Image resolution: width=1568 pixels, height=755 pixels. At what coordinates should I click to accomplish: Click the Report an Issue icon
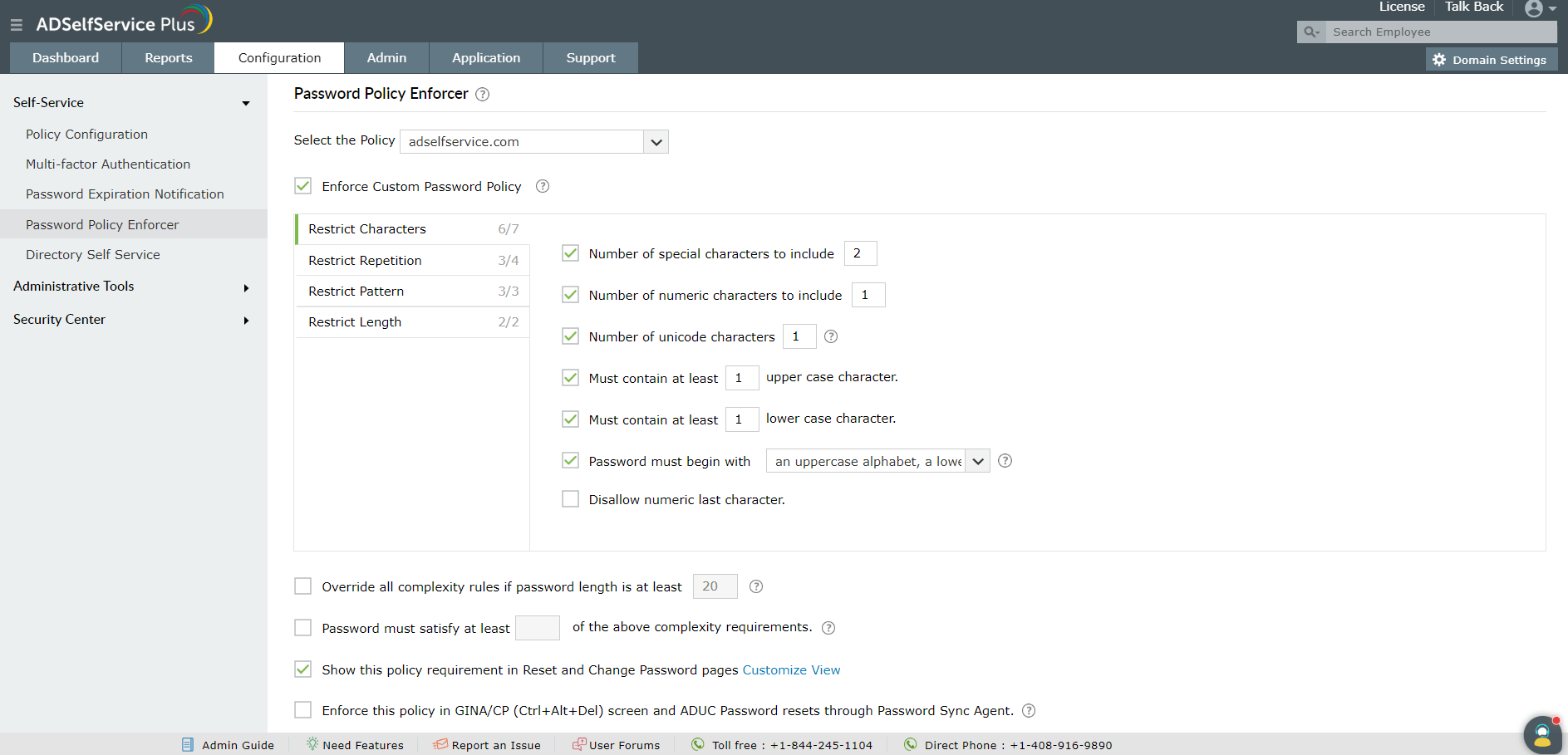pyautogui.click(x=440, y=744)
